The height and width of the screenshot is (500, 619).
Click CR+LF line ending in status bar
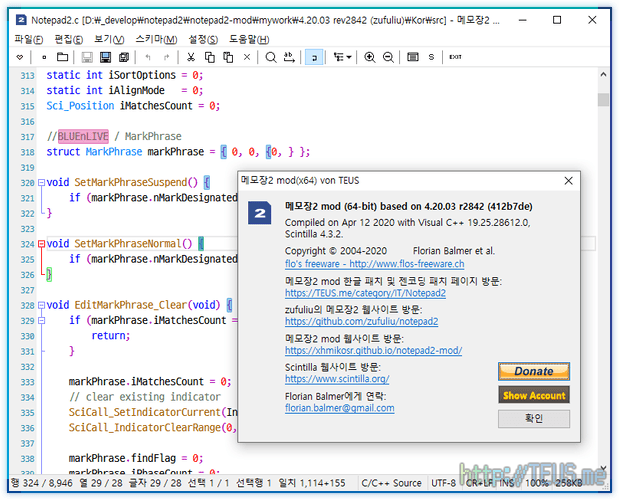point(480,483)
